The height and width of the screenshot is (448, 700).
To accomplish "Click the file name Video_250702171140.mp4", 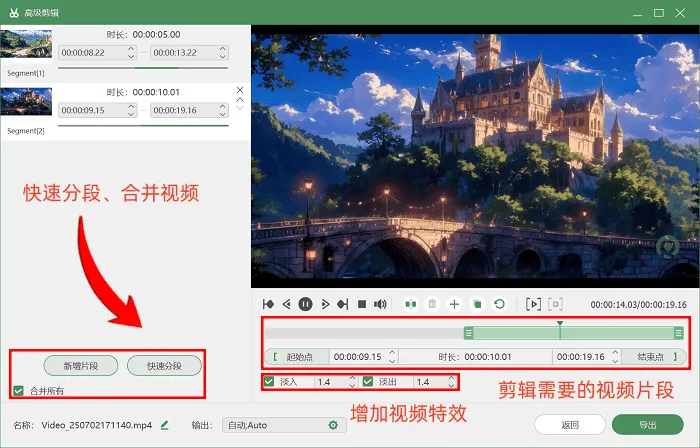I will click(97, 425).
